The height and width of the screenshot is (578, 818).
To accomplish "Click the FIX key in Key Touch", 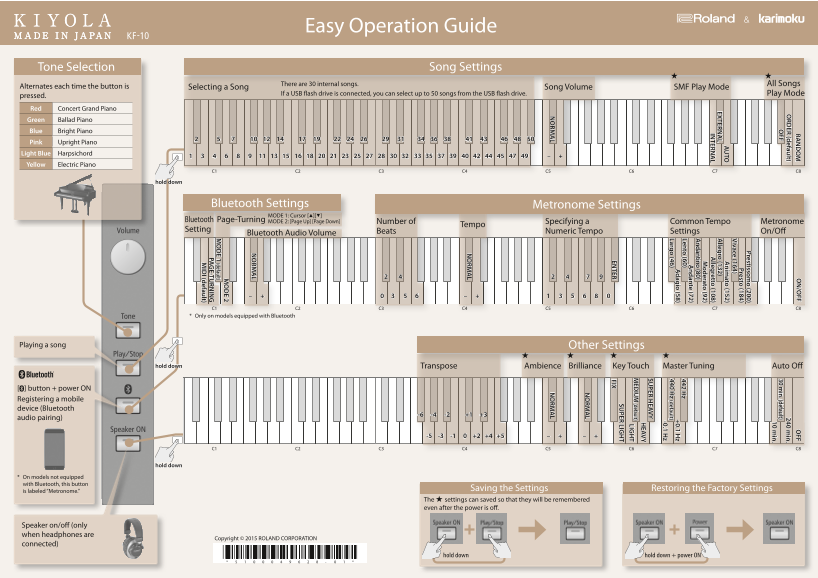I will click(614, 400).
